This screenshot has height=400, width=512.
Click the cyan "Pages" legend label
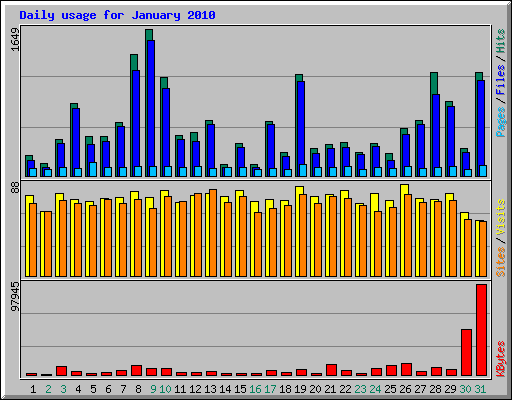(x=501, y=122)
